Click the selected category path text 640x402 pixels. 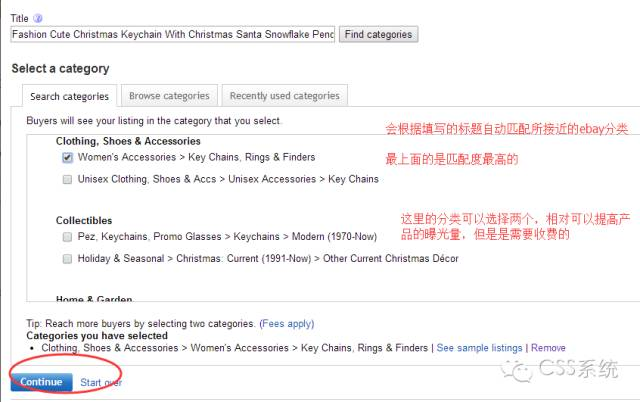click(235, 348)
